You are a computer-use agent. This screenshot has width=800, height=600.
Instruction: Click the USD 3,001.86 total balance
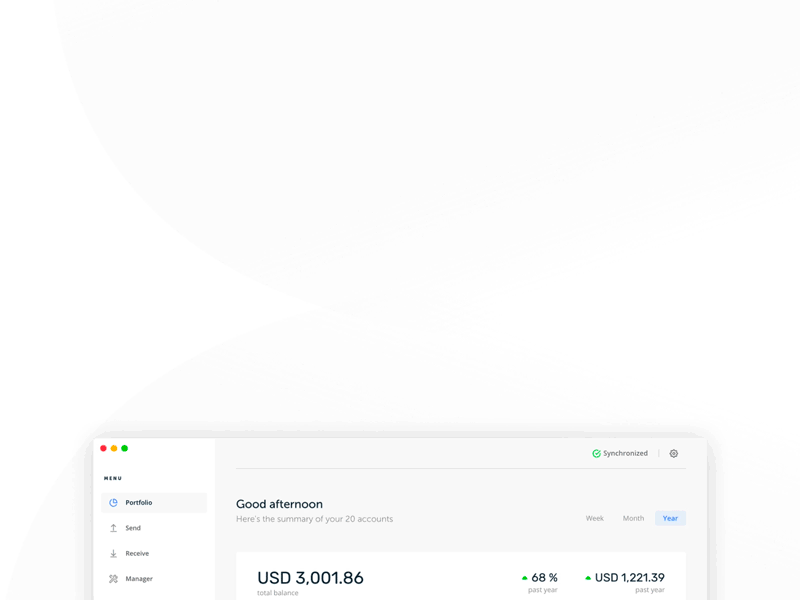pos(310,578)
